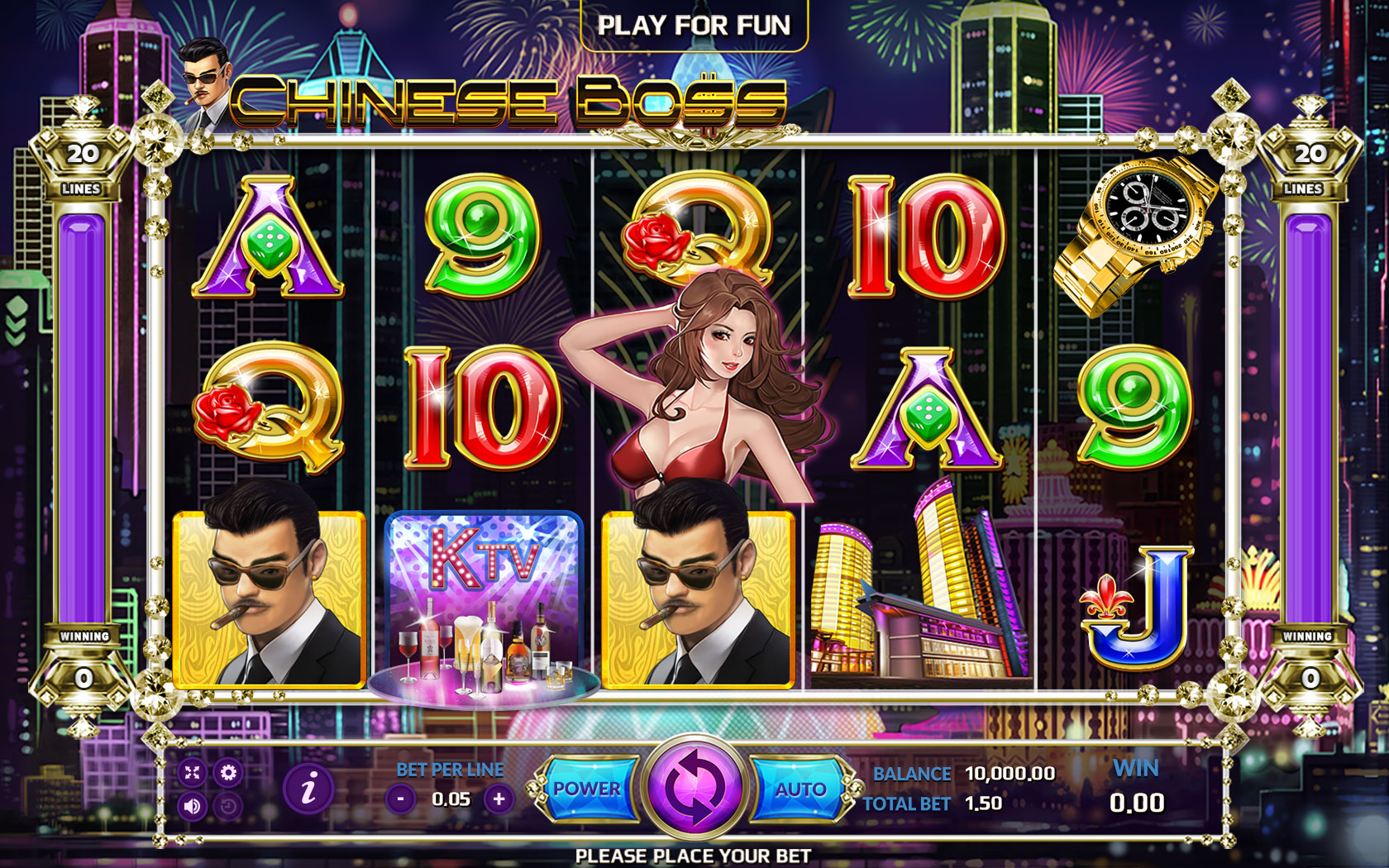Start AUTO spin mode
The height and width of the screenshot is (868, 1389).
pos(800,789)
